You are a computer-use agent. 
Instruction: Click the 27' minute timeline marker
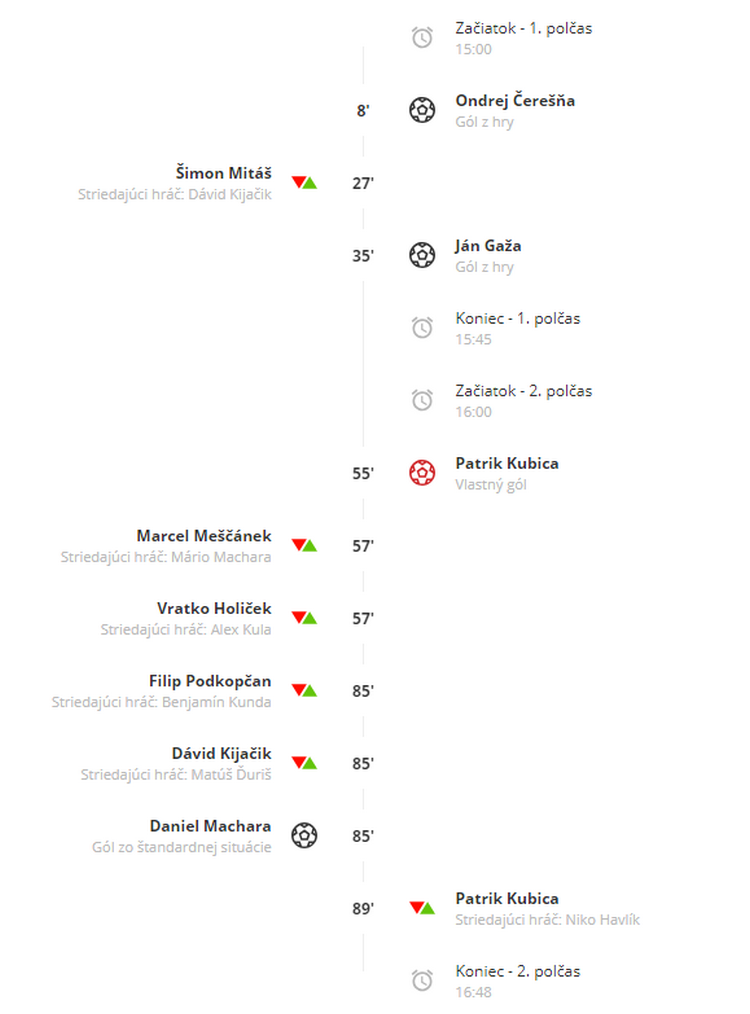pyautogui.click(x=363, y=183)
